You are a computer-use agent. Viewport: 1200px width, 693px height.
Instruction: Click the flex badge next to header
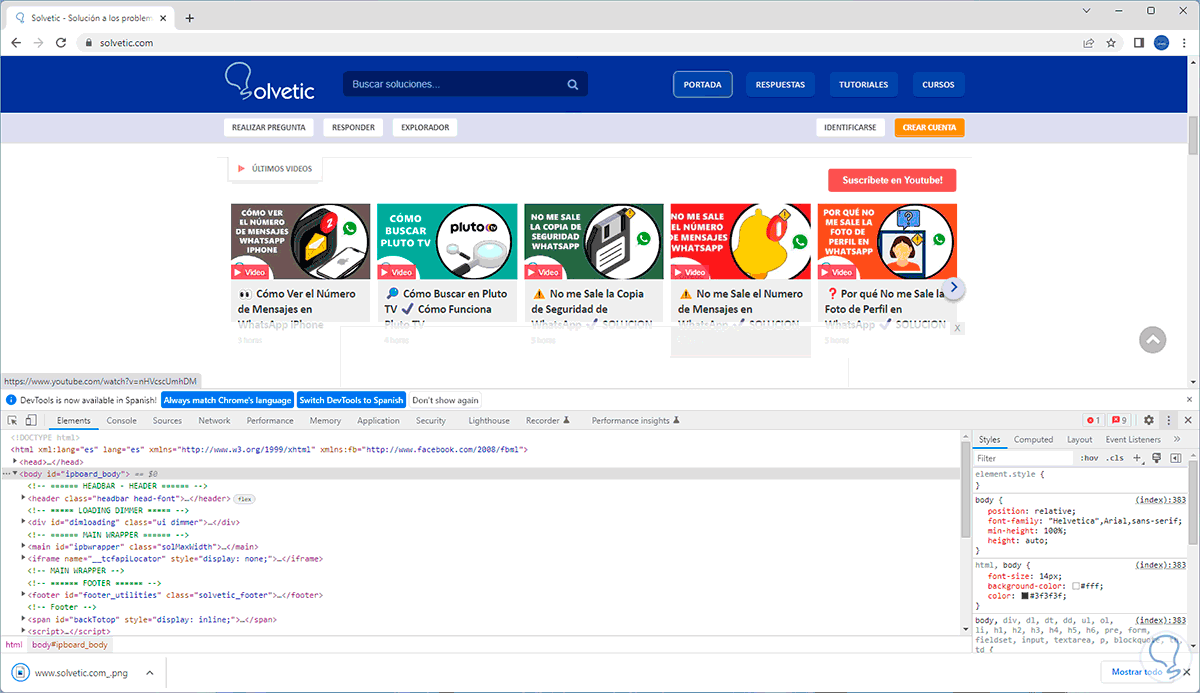click(x=245, y=498)
